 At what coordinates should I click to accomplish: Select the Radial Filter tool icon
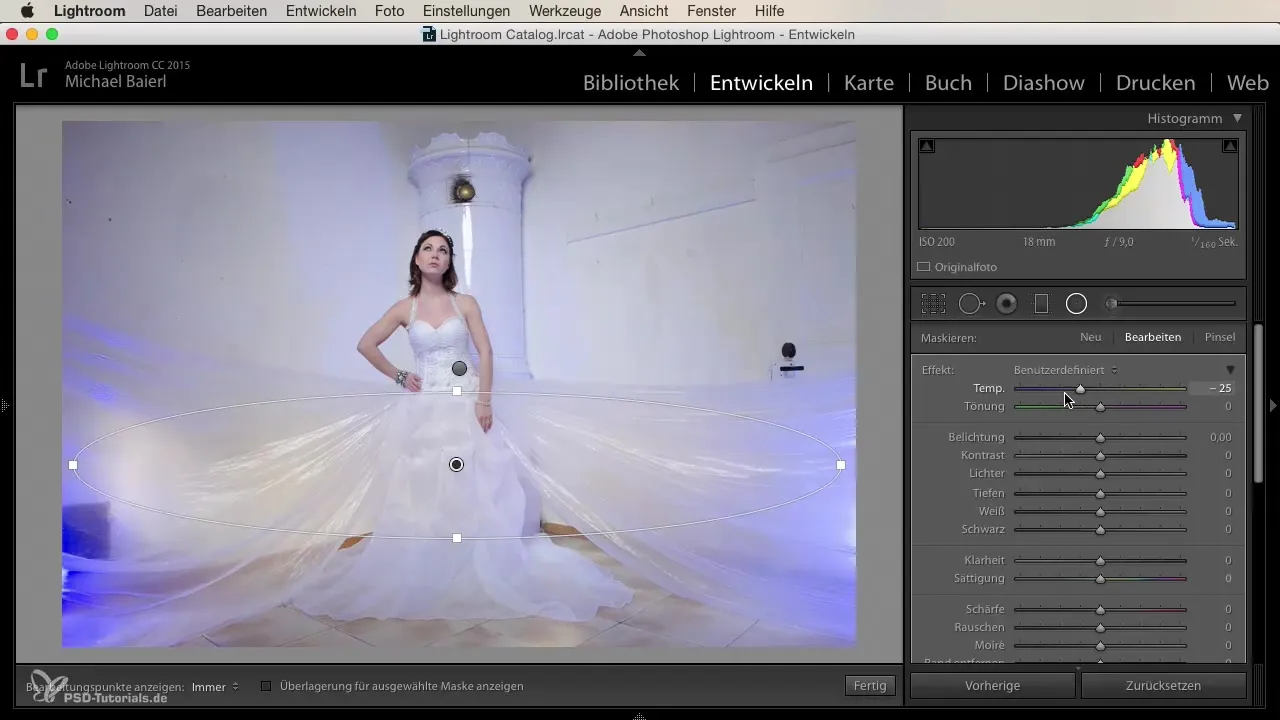pos(1076,304)
